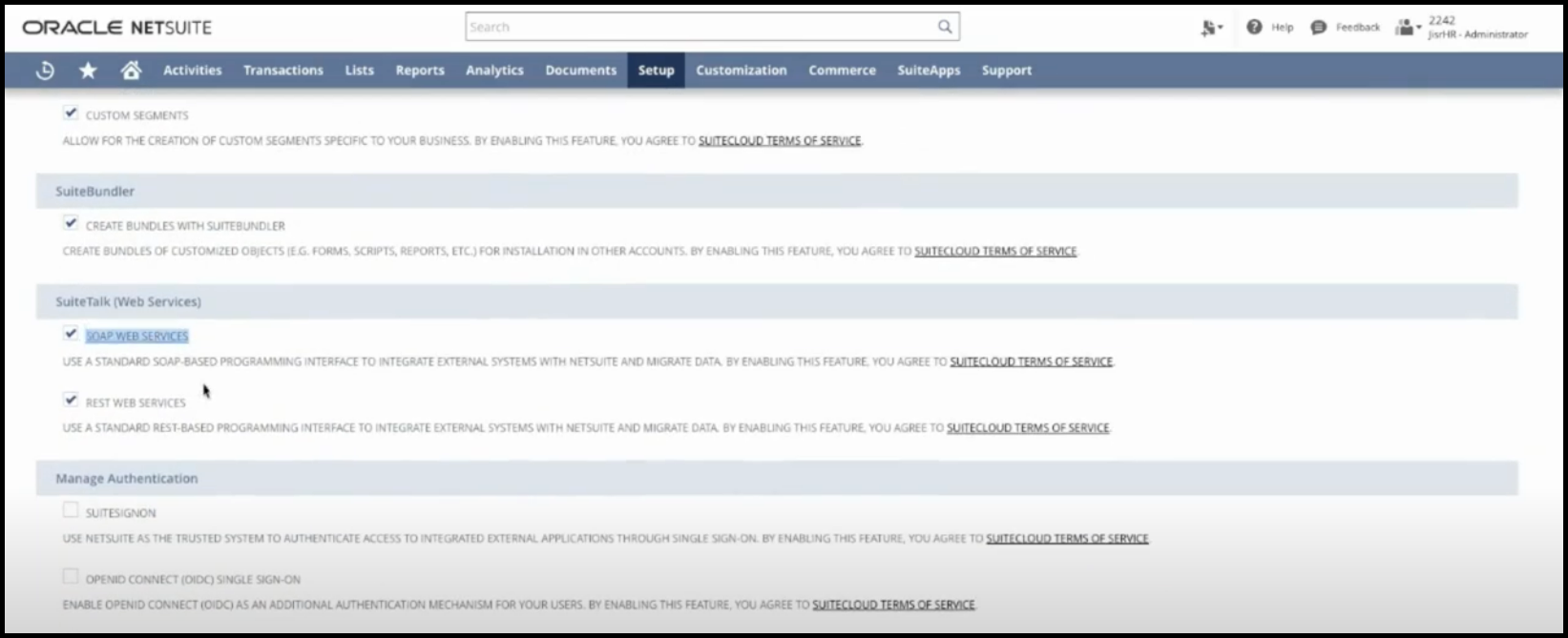Open the Setup menu
Image resolution: width=1568 pixels, height=638 pixels.
click(656, 71)
